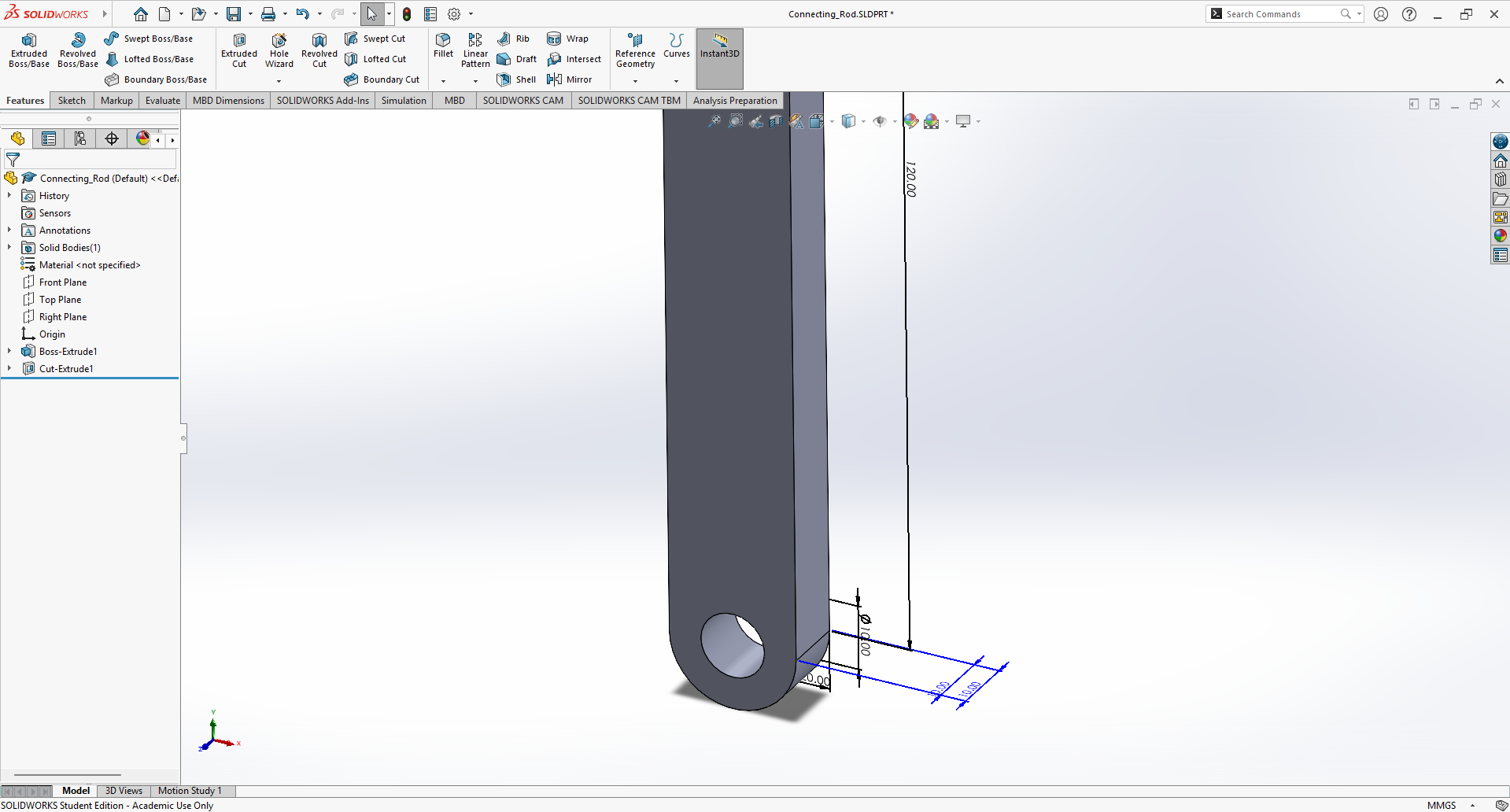
Task: Click the Edit Appearance icon
Action: click(x=910, y=121)
